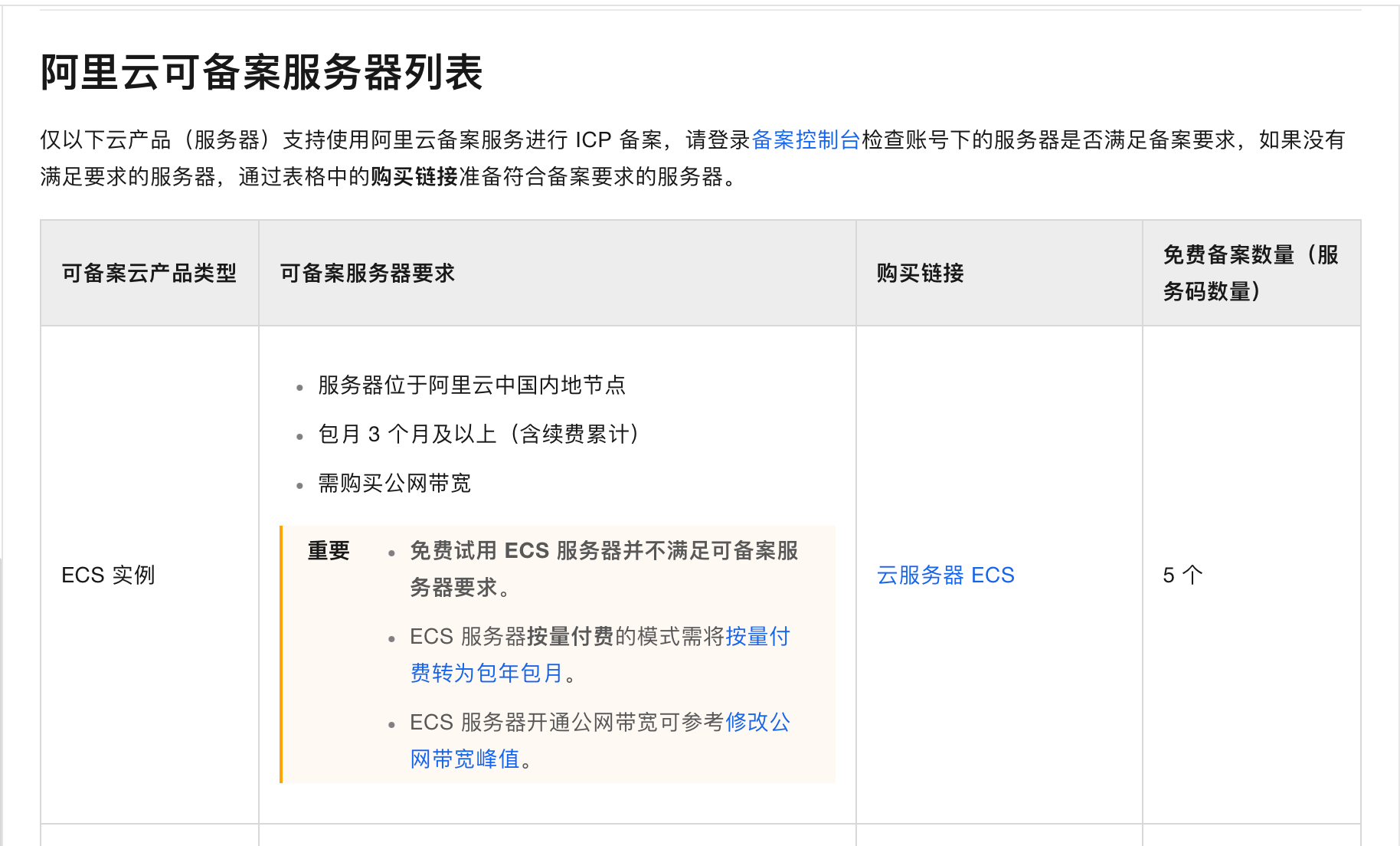Click the 可备案云产品类型 column header

point(149,273)
